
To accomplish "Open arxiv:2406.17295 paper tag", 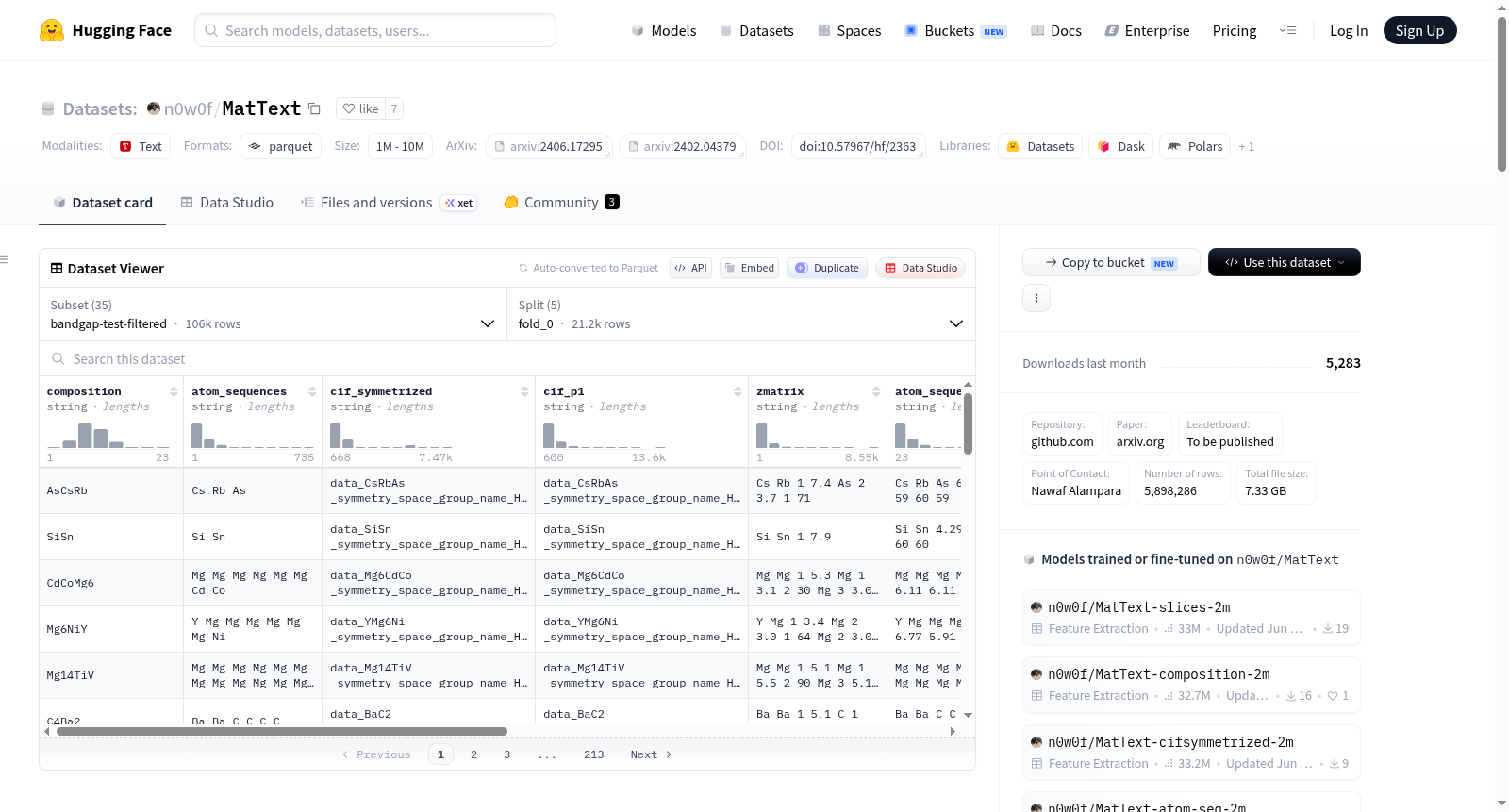I will [x=549, y=146].
